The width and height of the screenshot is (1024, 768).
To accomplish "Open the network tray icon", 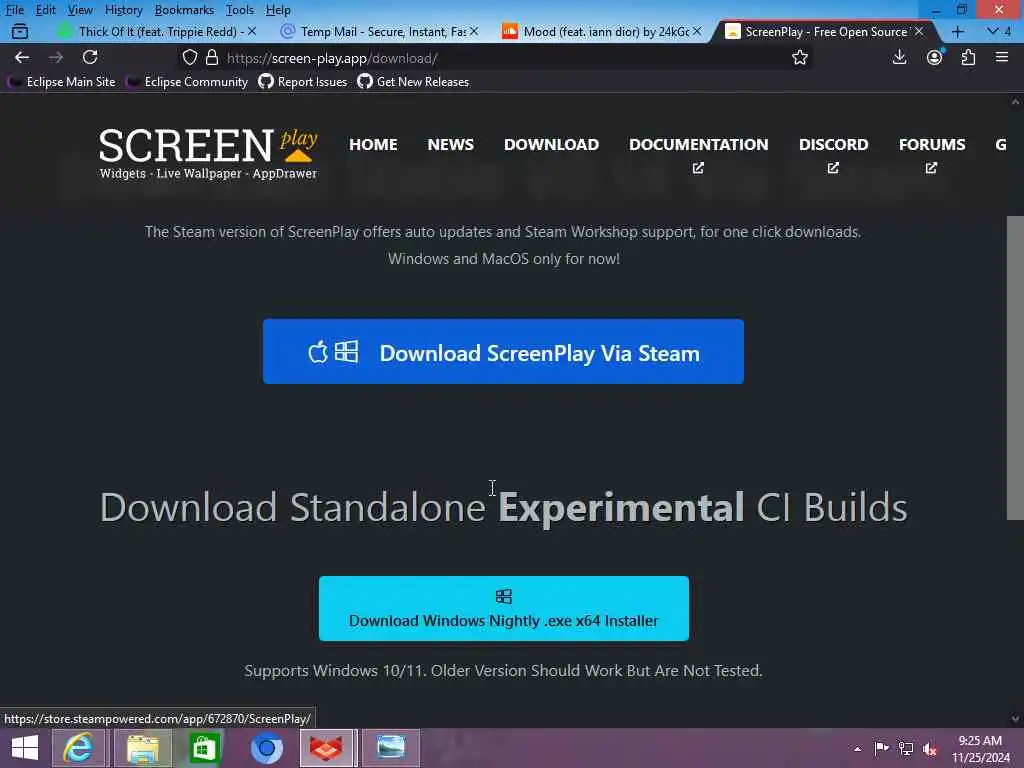I will [906, 748].
